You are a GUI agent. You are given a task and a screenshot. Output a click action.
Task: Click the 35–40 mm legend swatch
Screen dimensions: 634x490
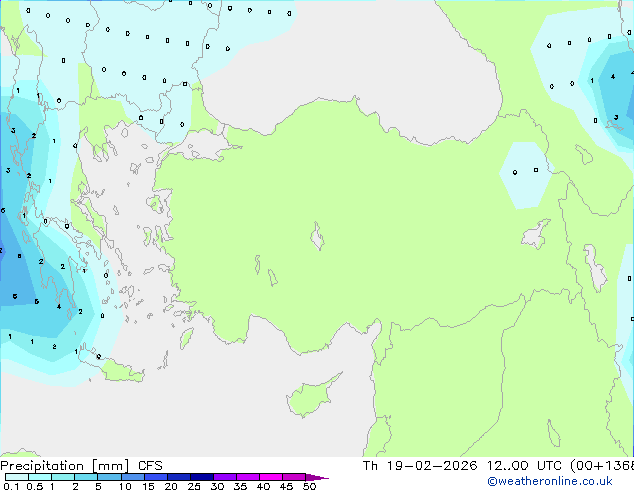tap(247, 477)
